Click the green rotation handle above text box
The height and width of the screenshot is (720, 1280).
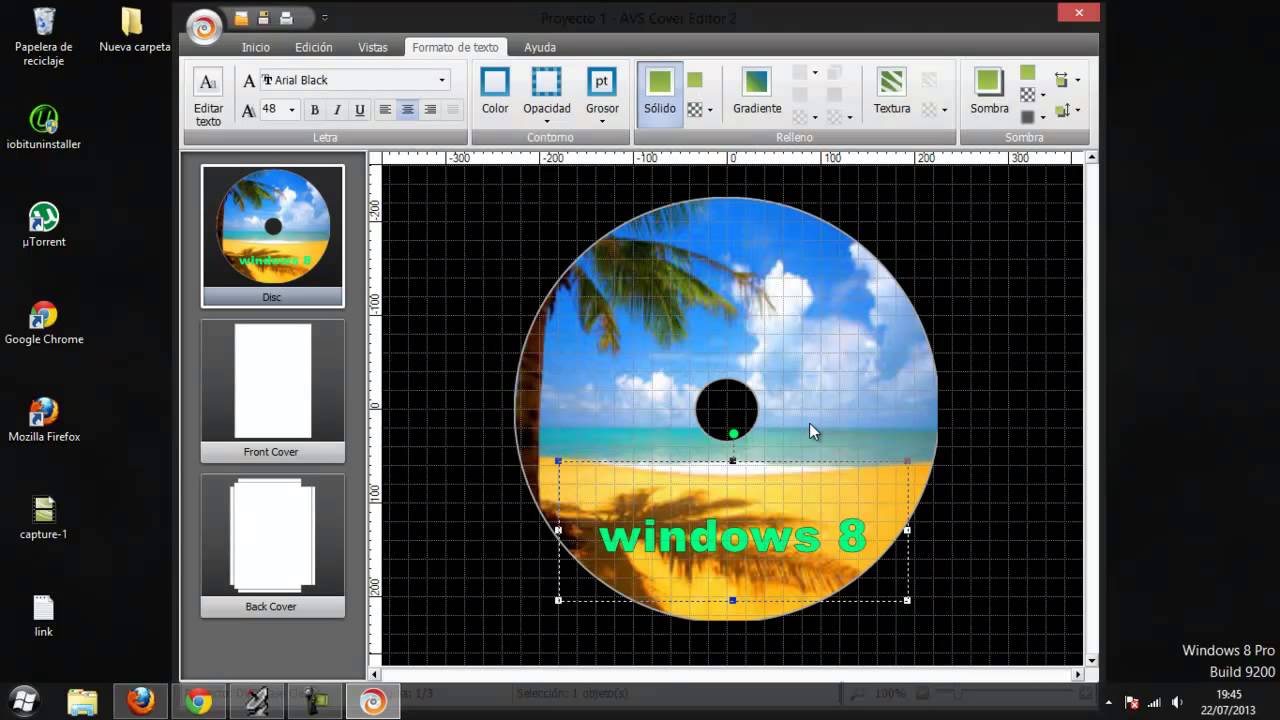[x=733, y=434]
